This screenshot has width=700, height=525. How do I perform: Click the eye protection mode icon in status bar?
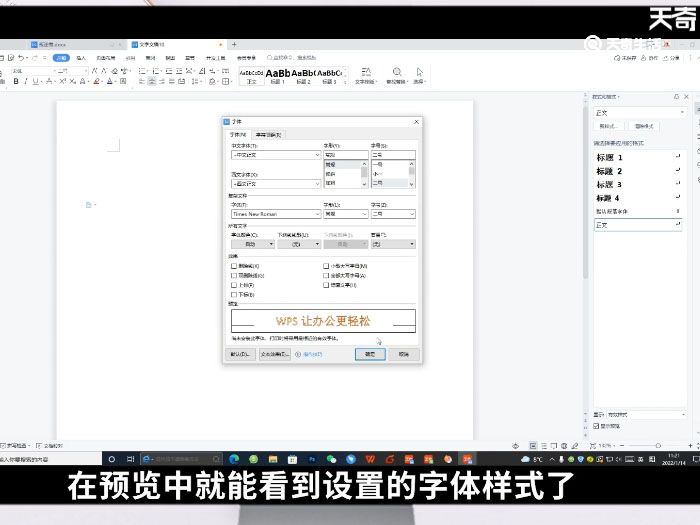(x=516, y=446)
